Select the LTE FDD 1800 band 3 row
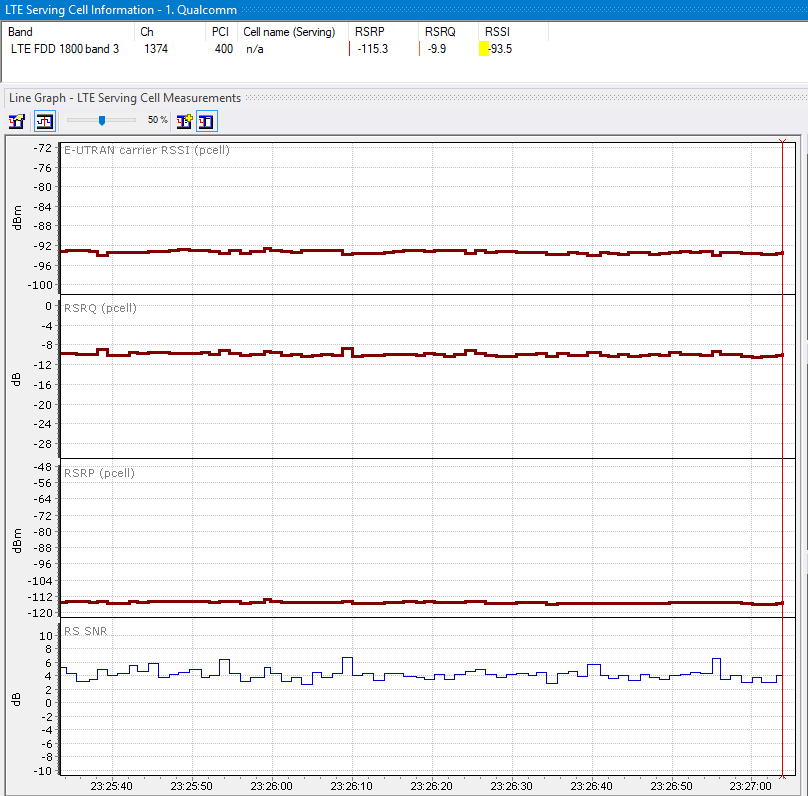This screenshot has width=808, height=796. coord(65,49)
